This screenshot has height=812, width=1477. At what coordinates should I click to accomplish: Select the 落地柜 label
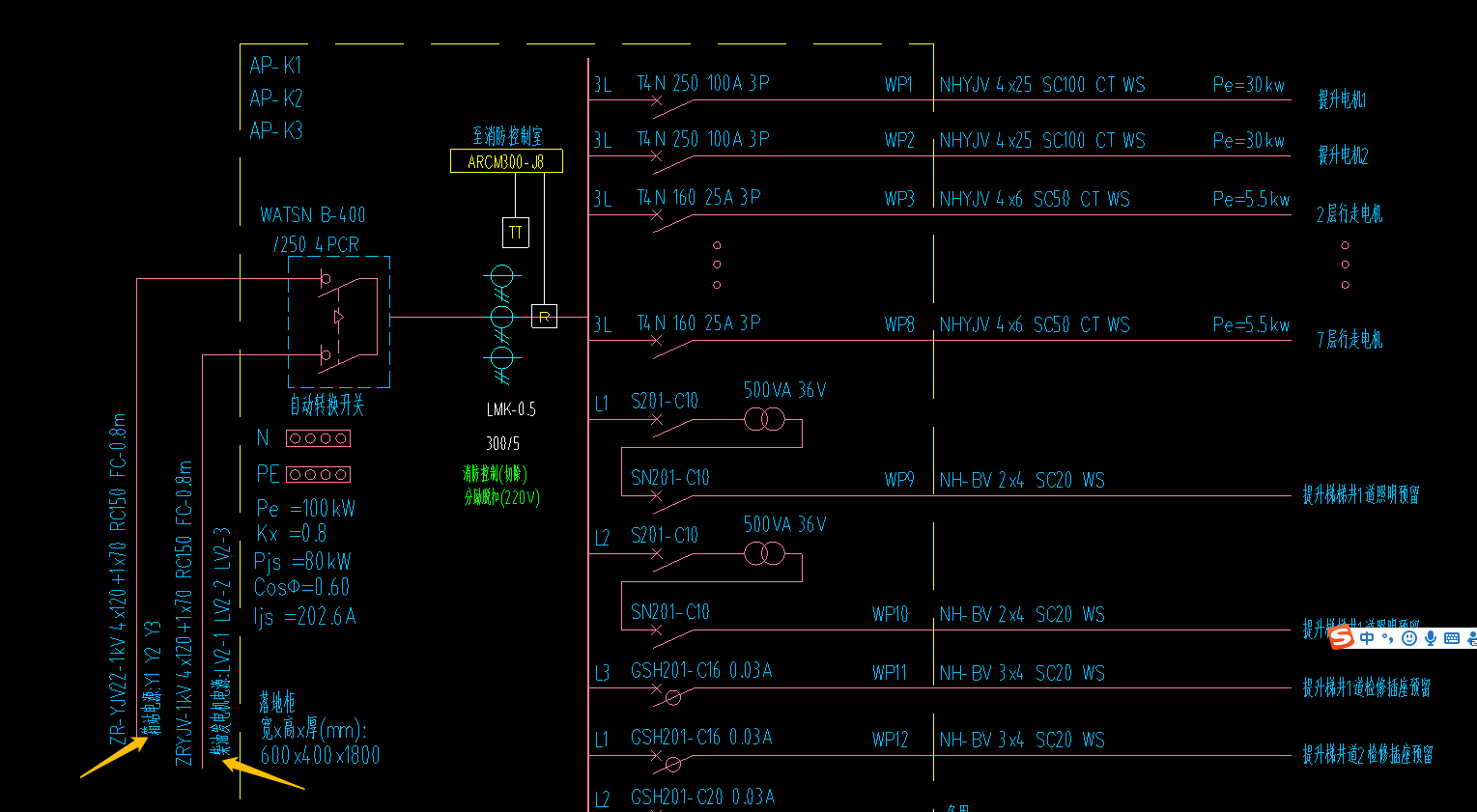276,702
